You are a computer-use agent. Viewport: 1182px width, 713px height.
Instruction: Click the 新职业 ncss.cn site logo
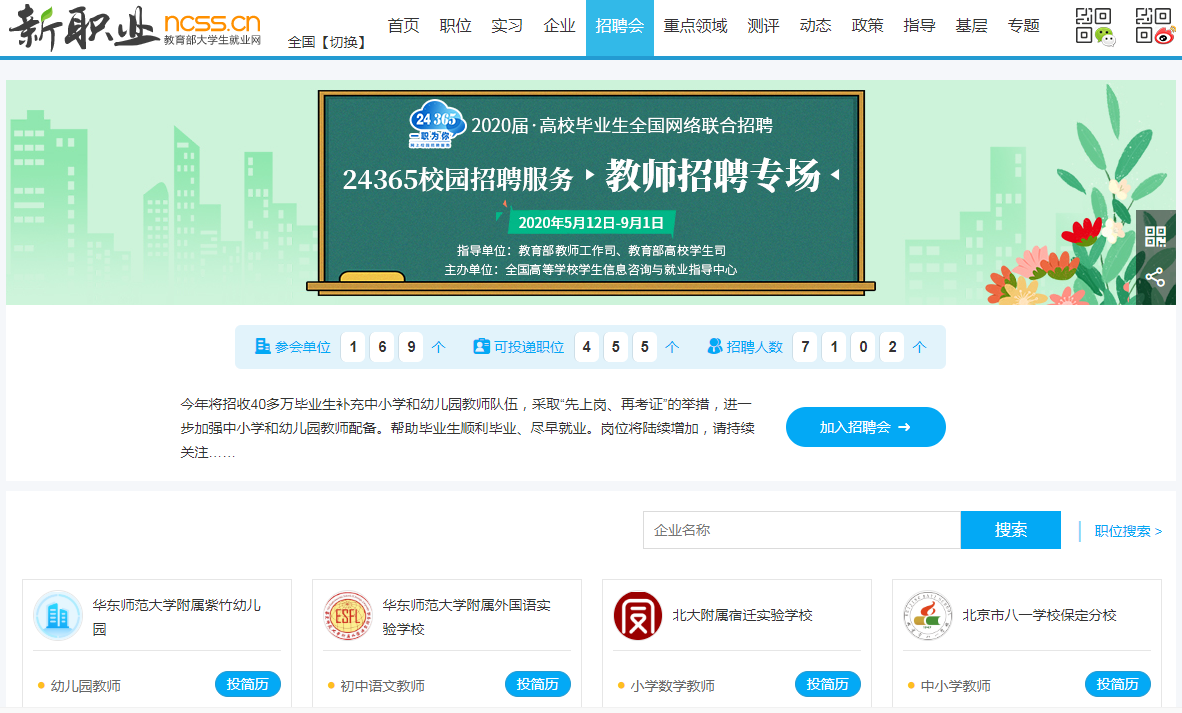click(x=135, y=27)
